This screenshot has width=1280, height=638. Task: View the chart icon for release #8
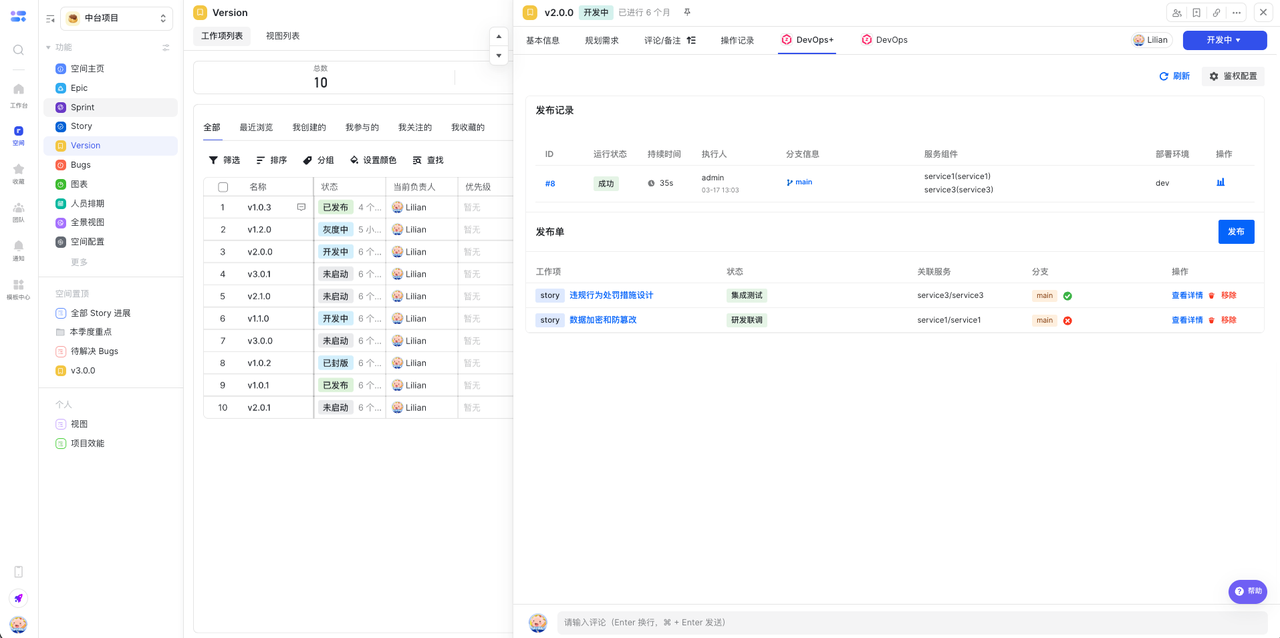tap(1220, 183)
